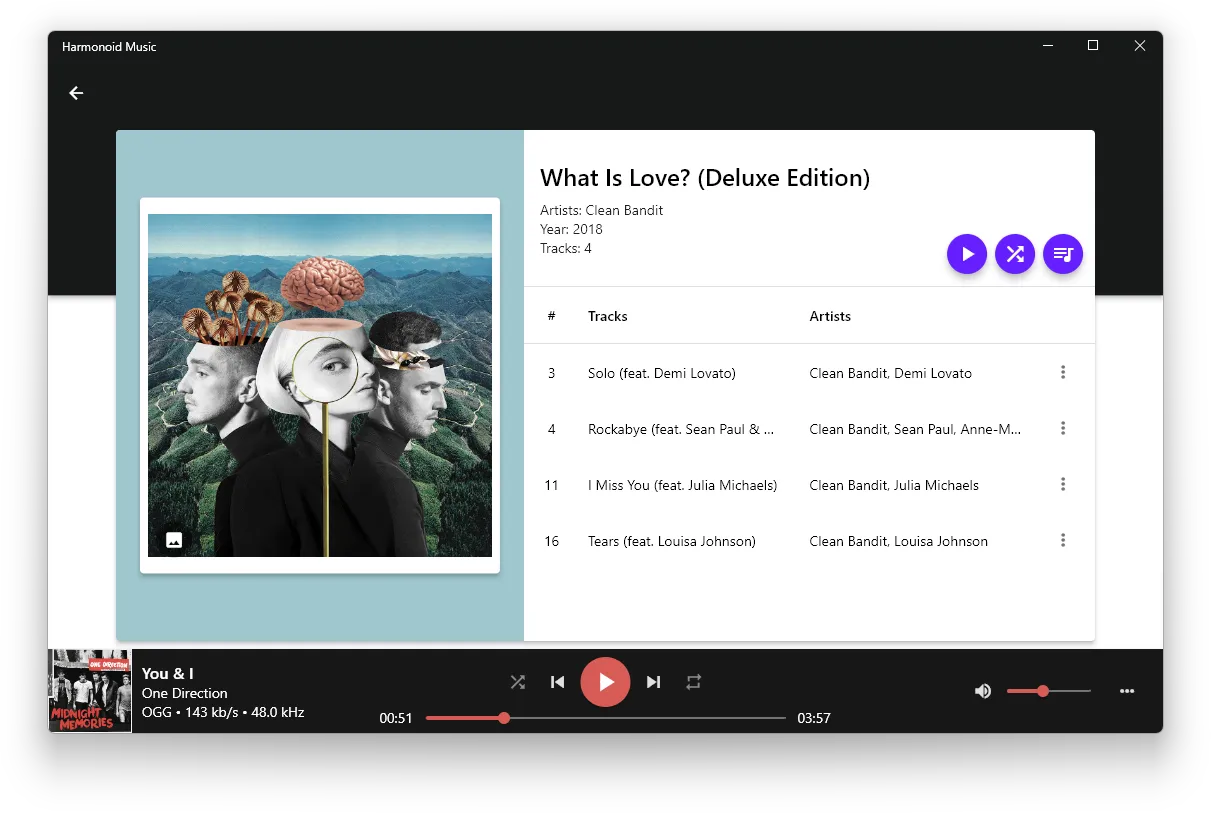Open the three-dot more menu in player bar
1211x813 pixels.
(x=1127, y=691)
